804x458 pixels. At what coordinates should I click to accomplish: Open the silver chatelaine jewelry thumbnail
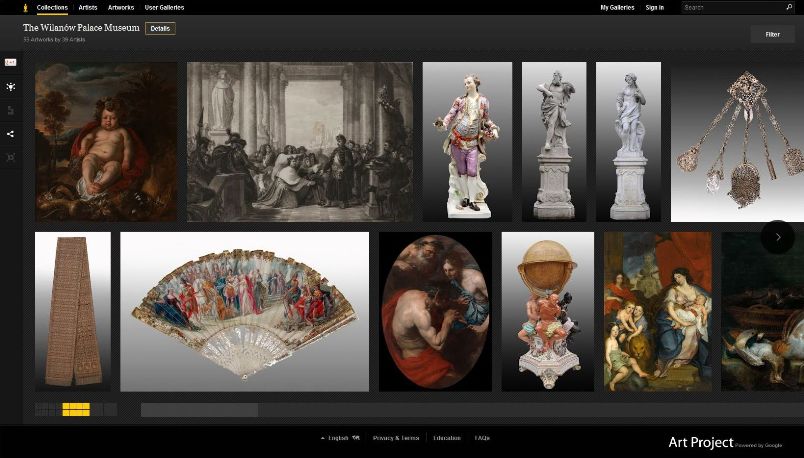point(737,142)
